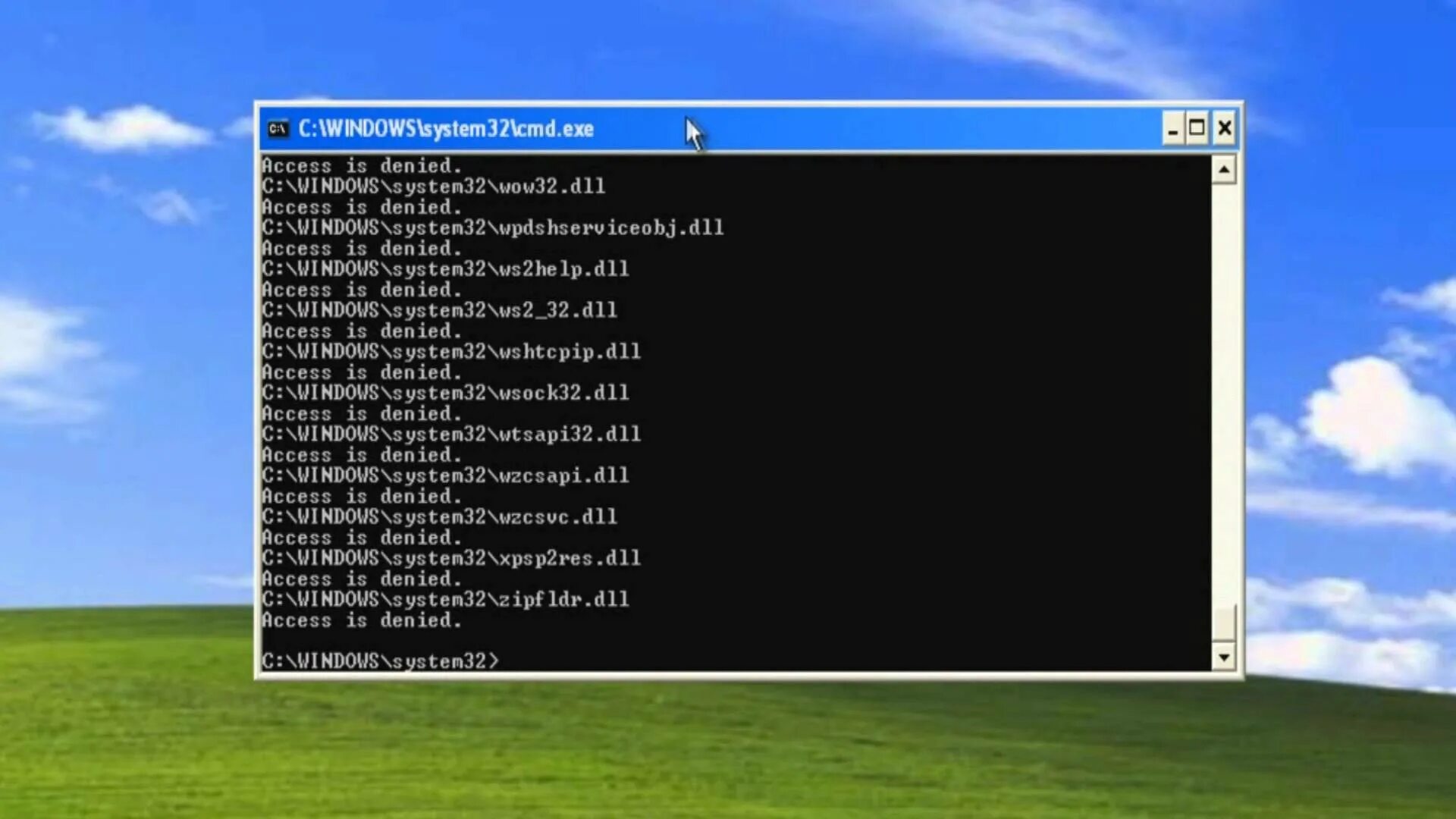1456x819 pixels.
Task: Click the C:\WINDOWS\system32> prompt line
Action: click(380, 661)
